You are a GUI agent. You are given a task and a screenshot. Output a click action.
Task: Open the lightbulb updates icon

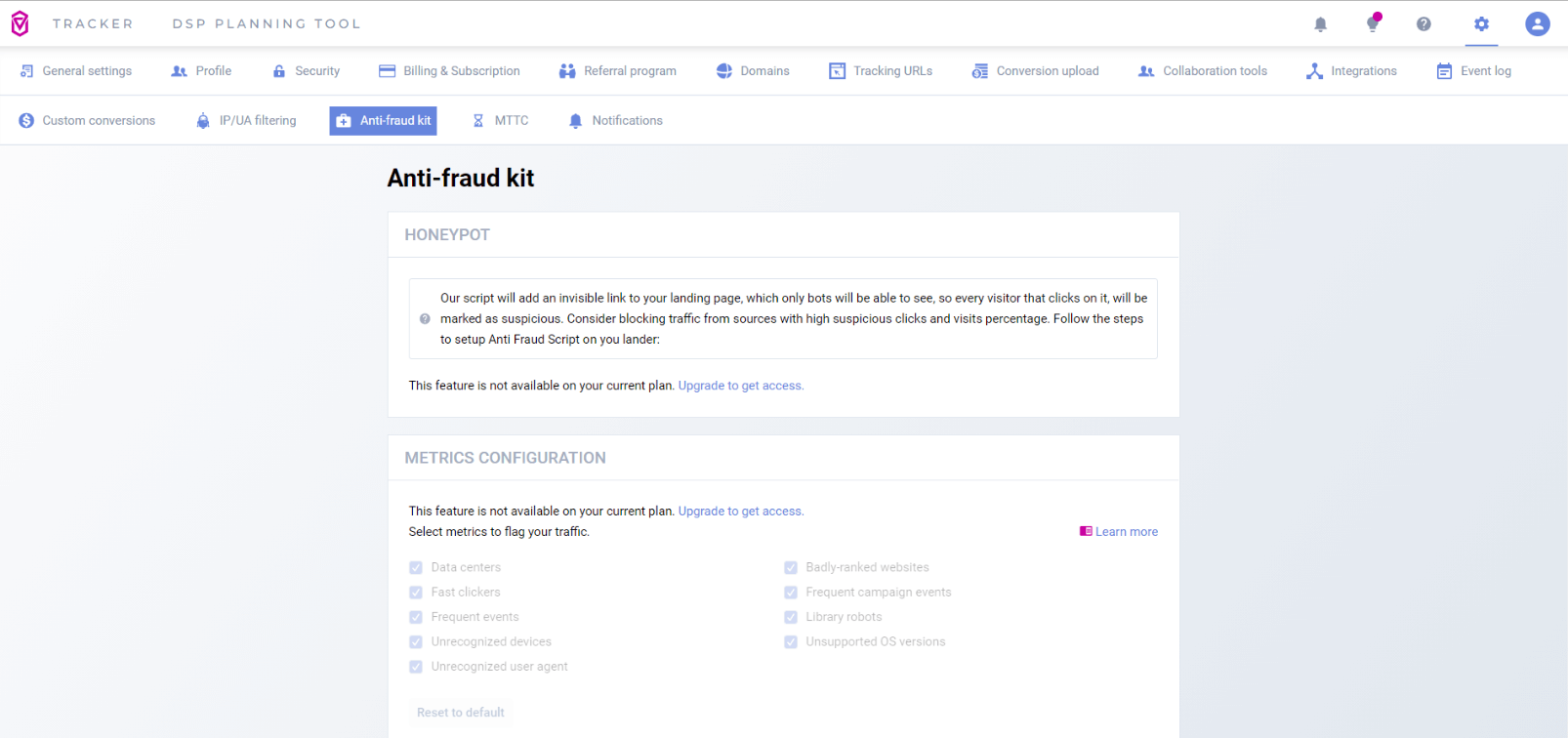click(x=1373, y=23)
